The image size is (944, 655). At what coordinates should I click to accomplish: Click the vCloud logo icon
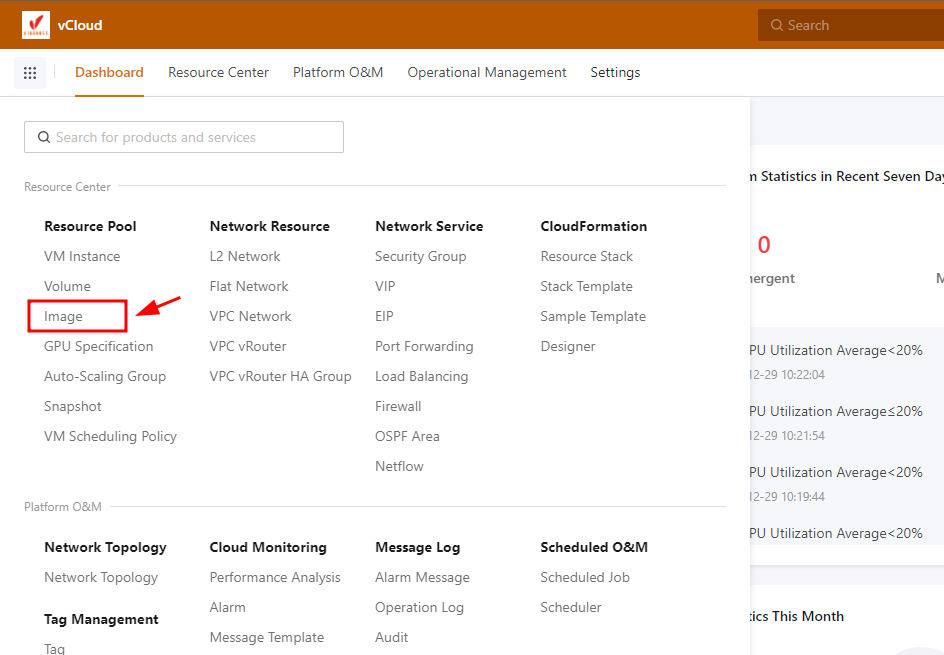[36, 25]
